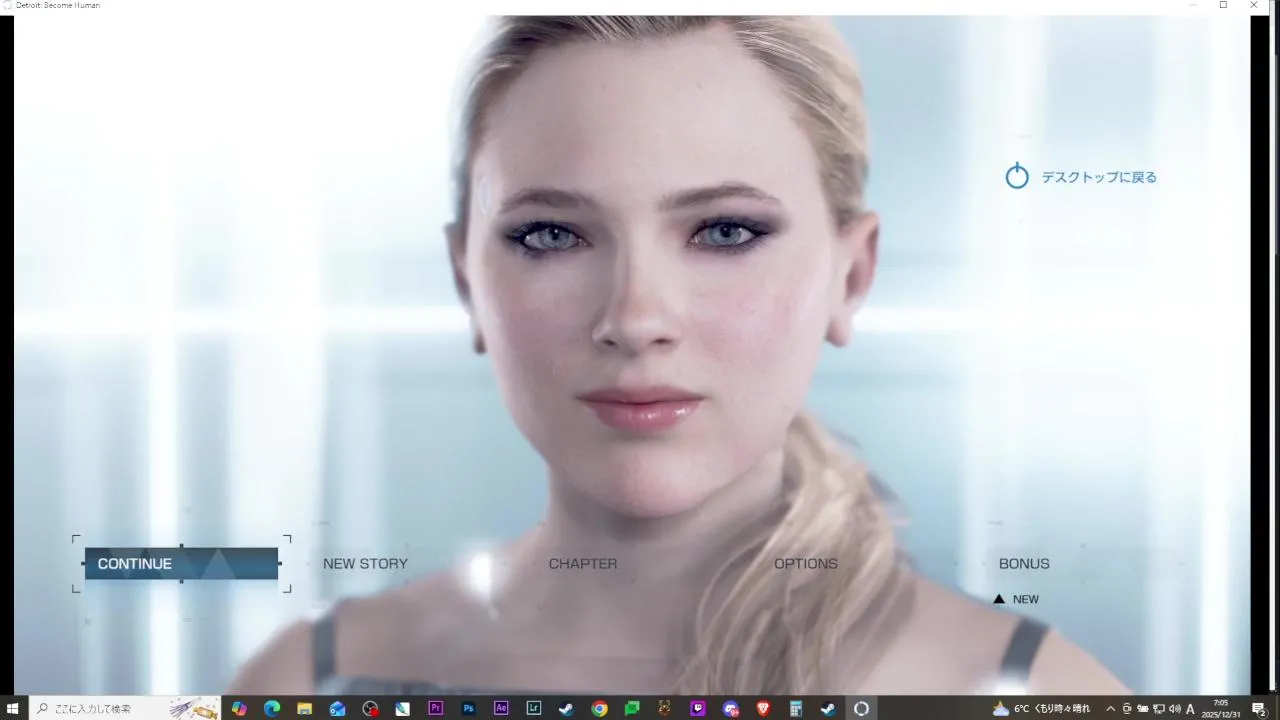
Task: Expand hidden system tray icons
Action: coord(1110,709)
